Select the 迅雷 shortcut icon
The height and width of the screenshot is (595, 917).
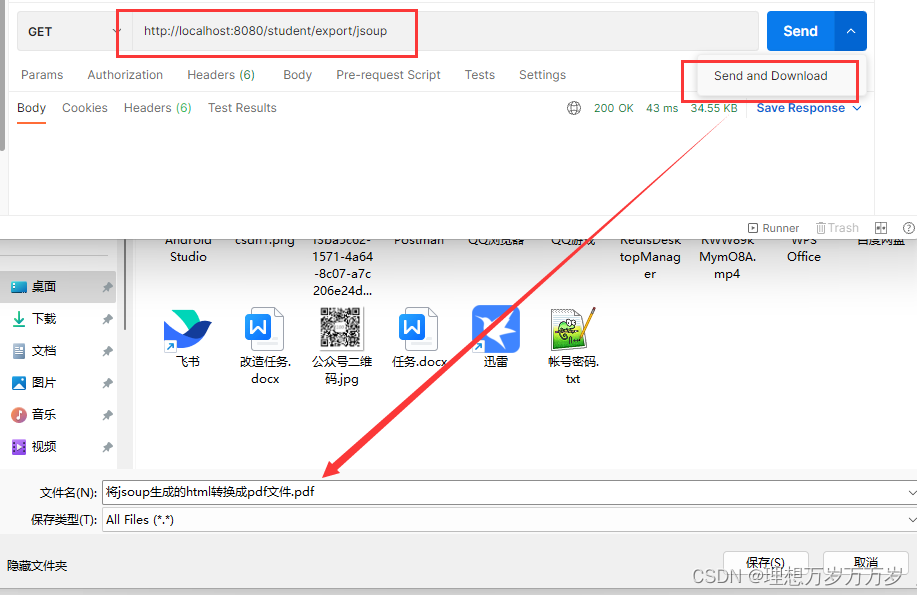pos(495,329)
